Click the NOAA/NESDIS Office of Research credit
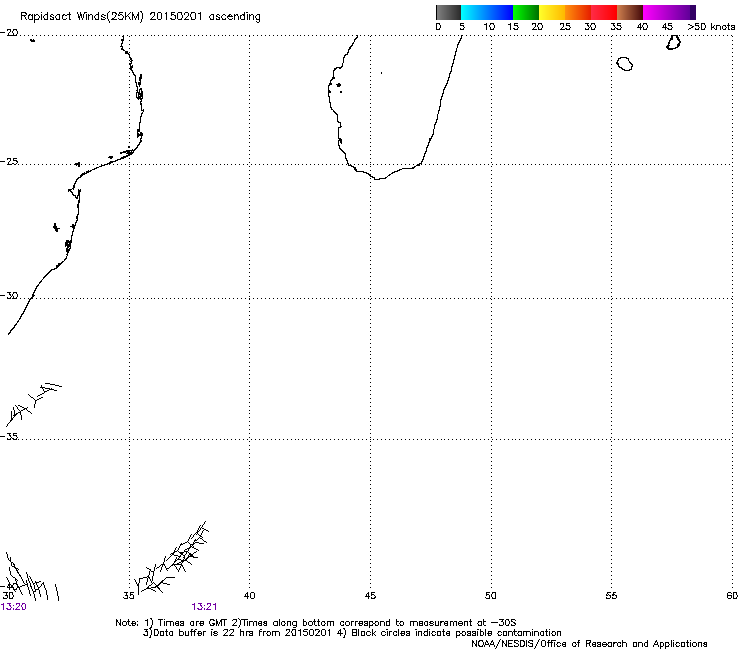 (x=589, y=644)
